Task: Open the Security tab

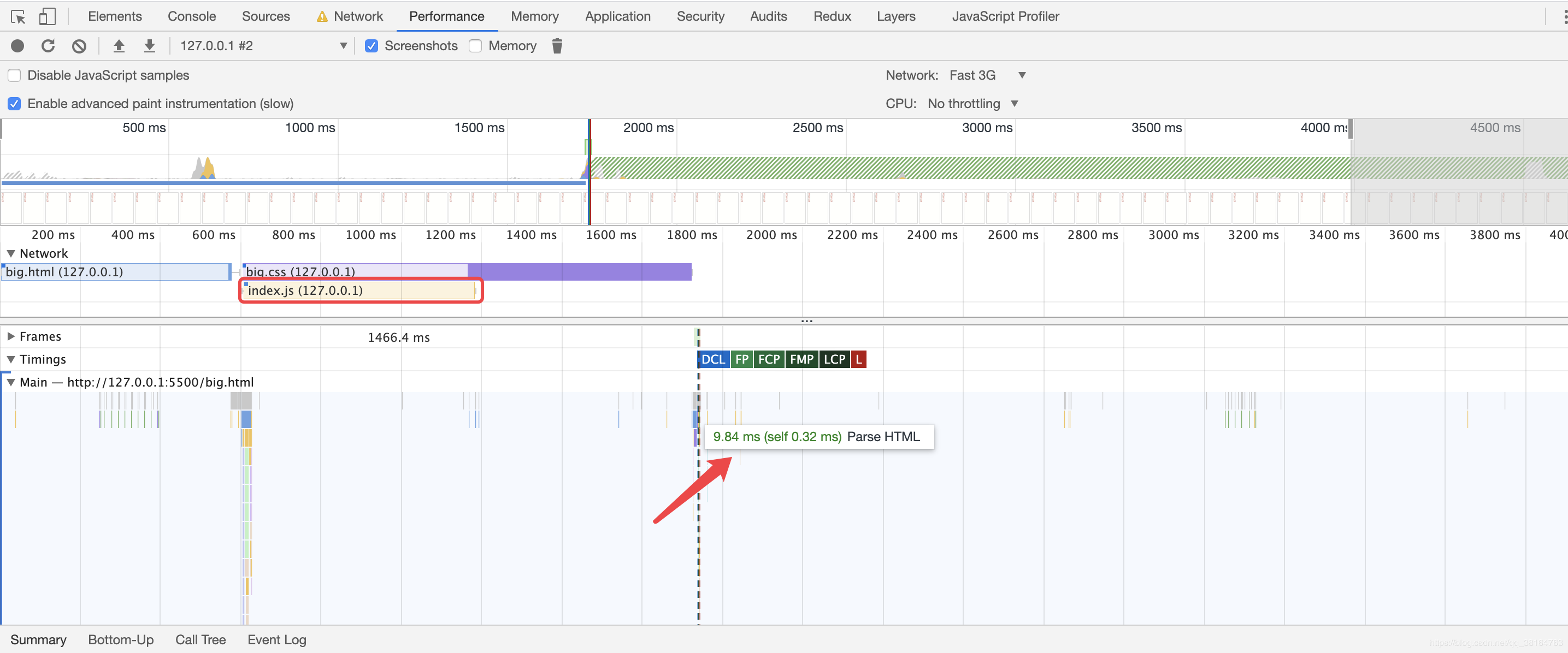Action: pos(700,16)
